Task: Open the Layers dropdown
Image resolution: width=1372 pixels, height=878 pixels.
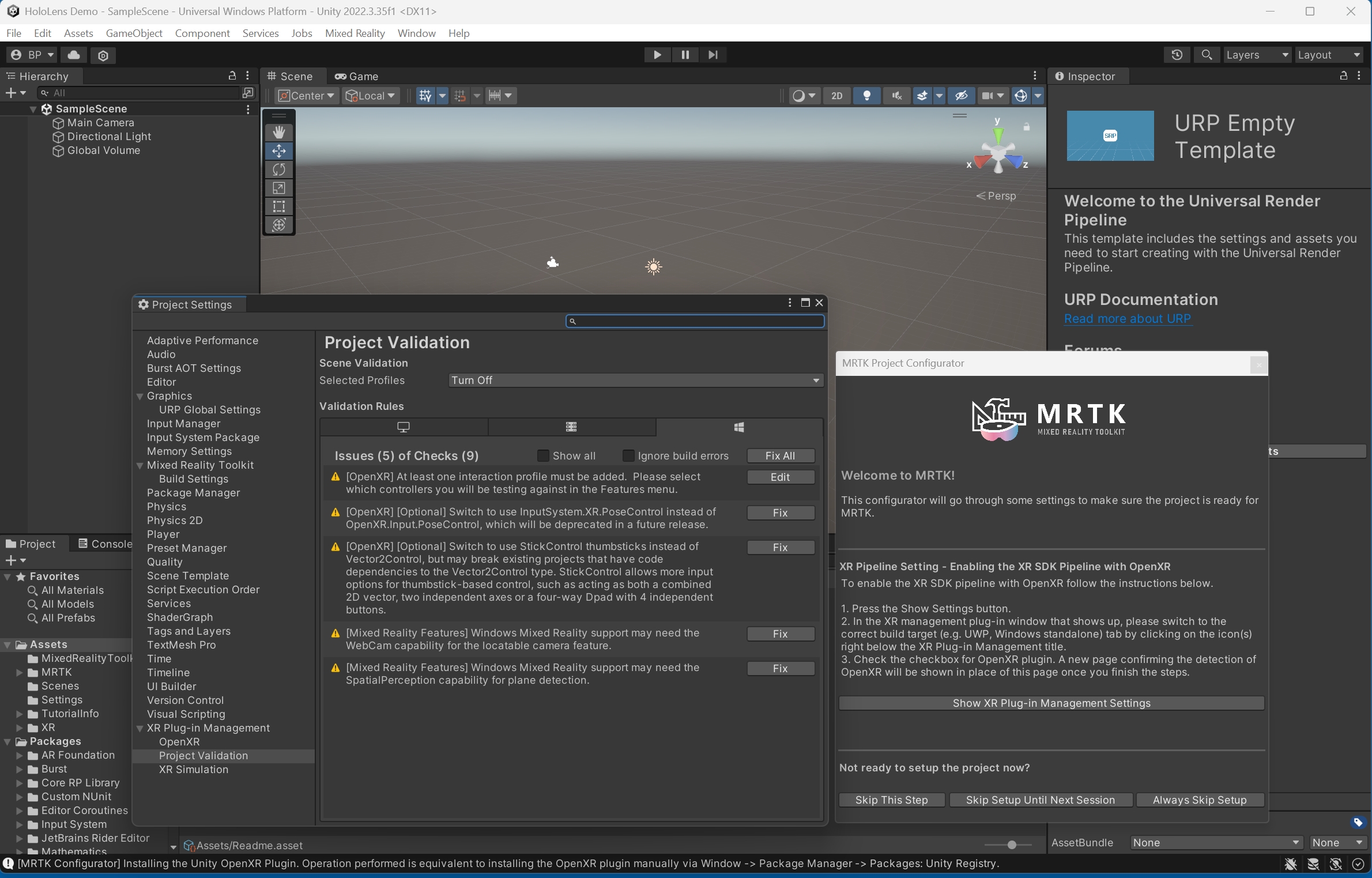Action: click(x=1257, y=55)
